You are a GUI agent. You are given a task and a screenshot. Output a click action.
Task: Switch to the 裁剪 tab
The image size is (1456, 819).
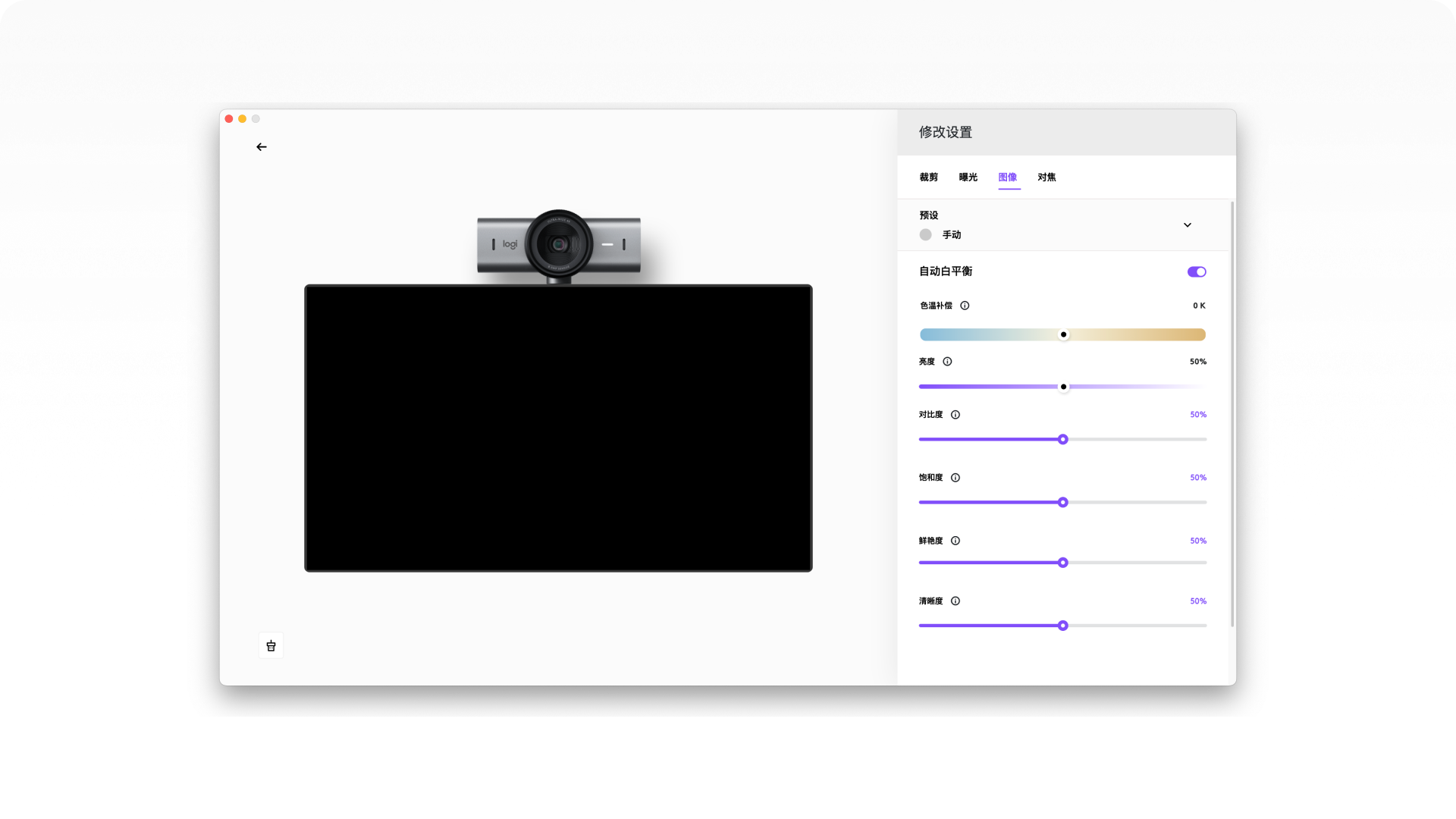pyautogui.click(x=928, y=177)
